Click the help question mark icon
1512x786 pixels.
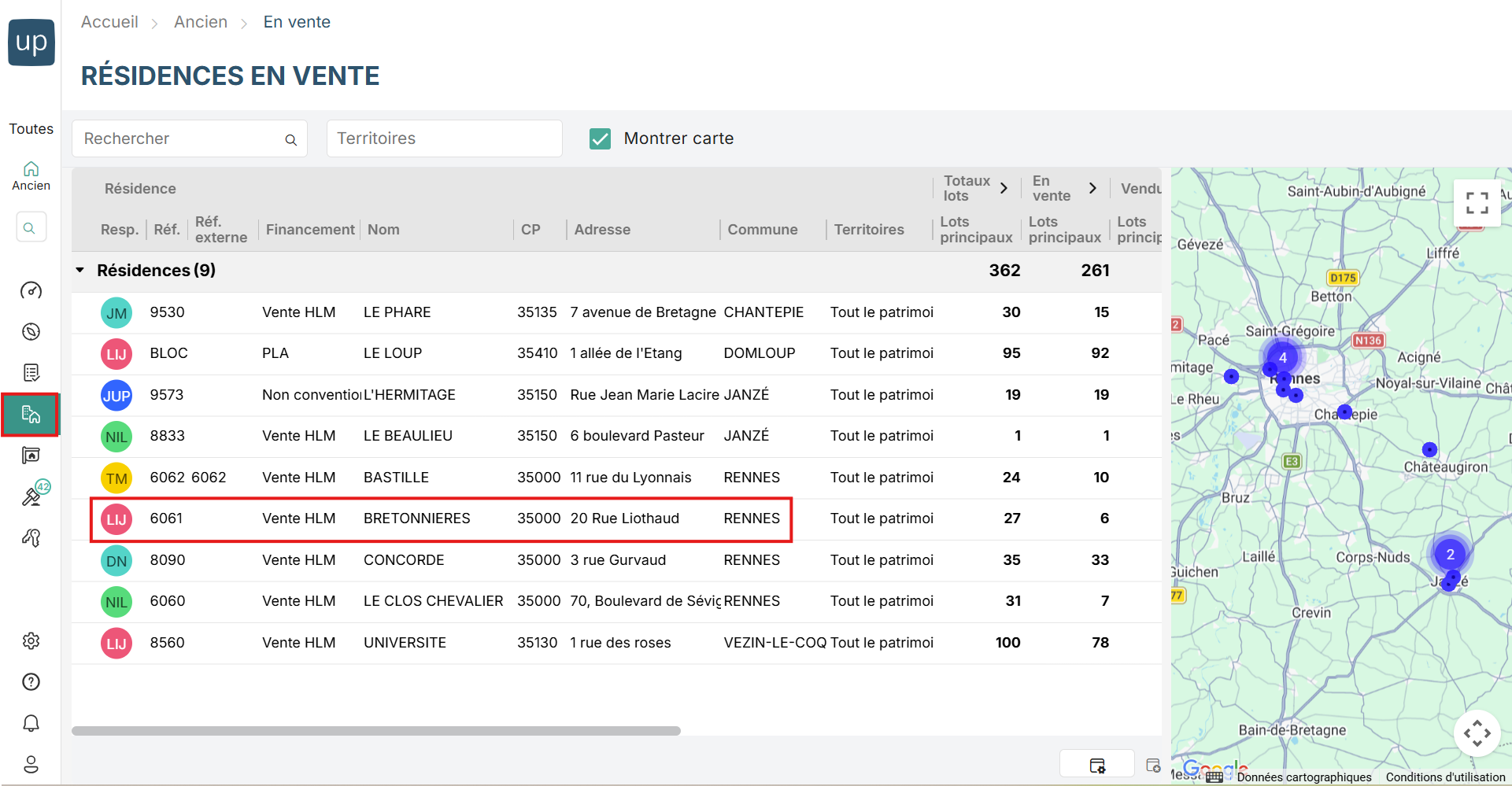[31, 682]
